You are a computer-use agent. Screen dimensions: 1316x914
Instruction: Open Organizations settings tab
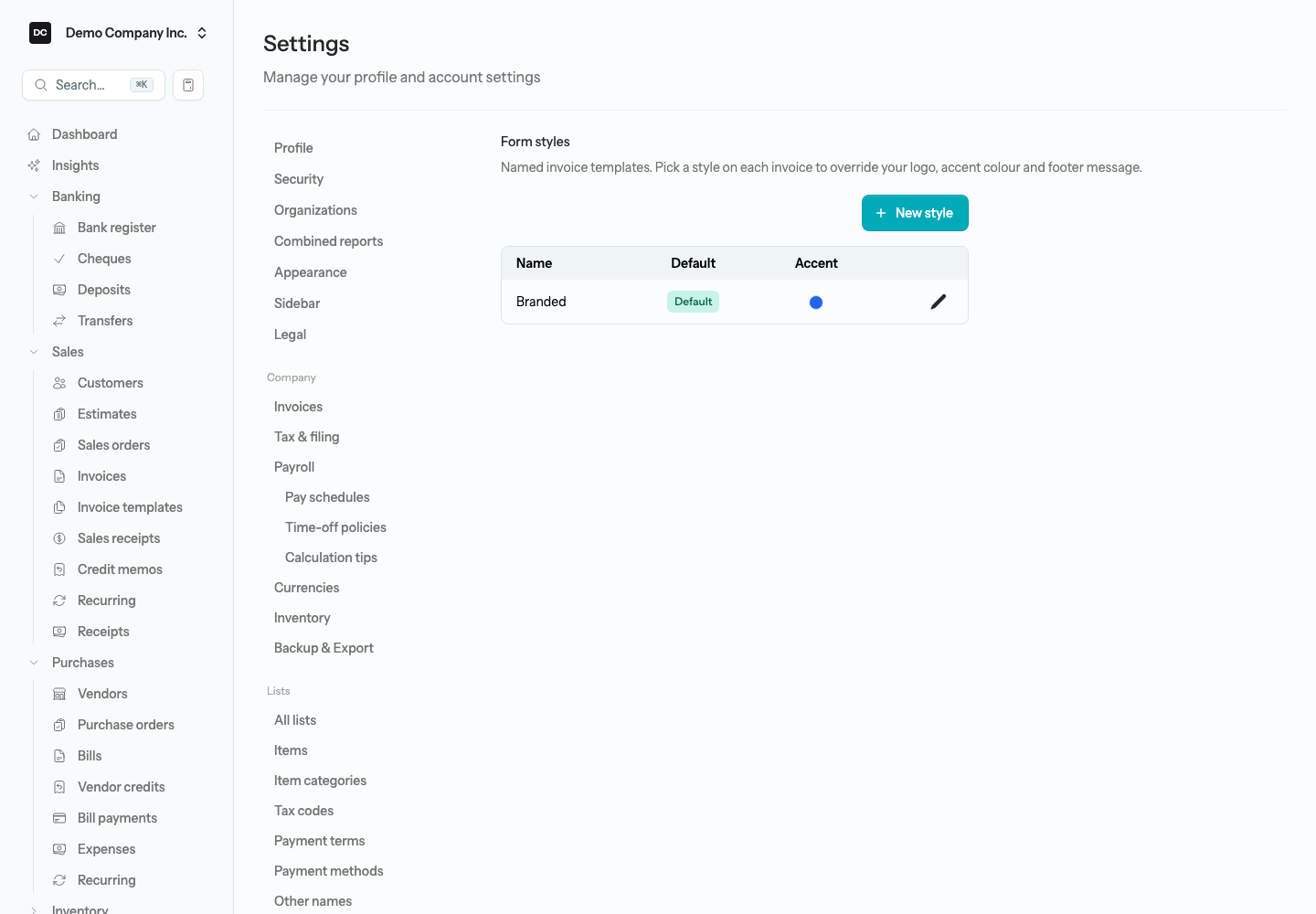coord(316,210)
